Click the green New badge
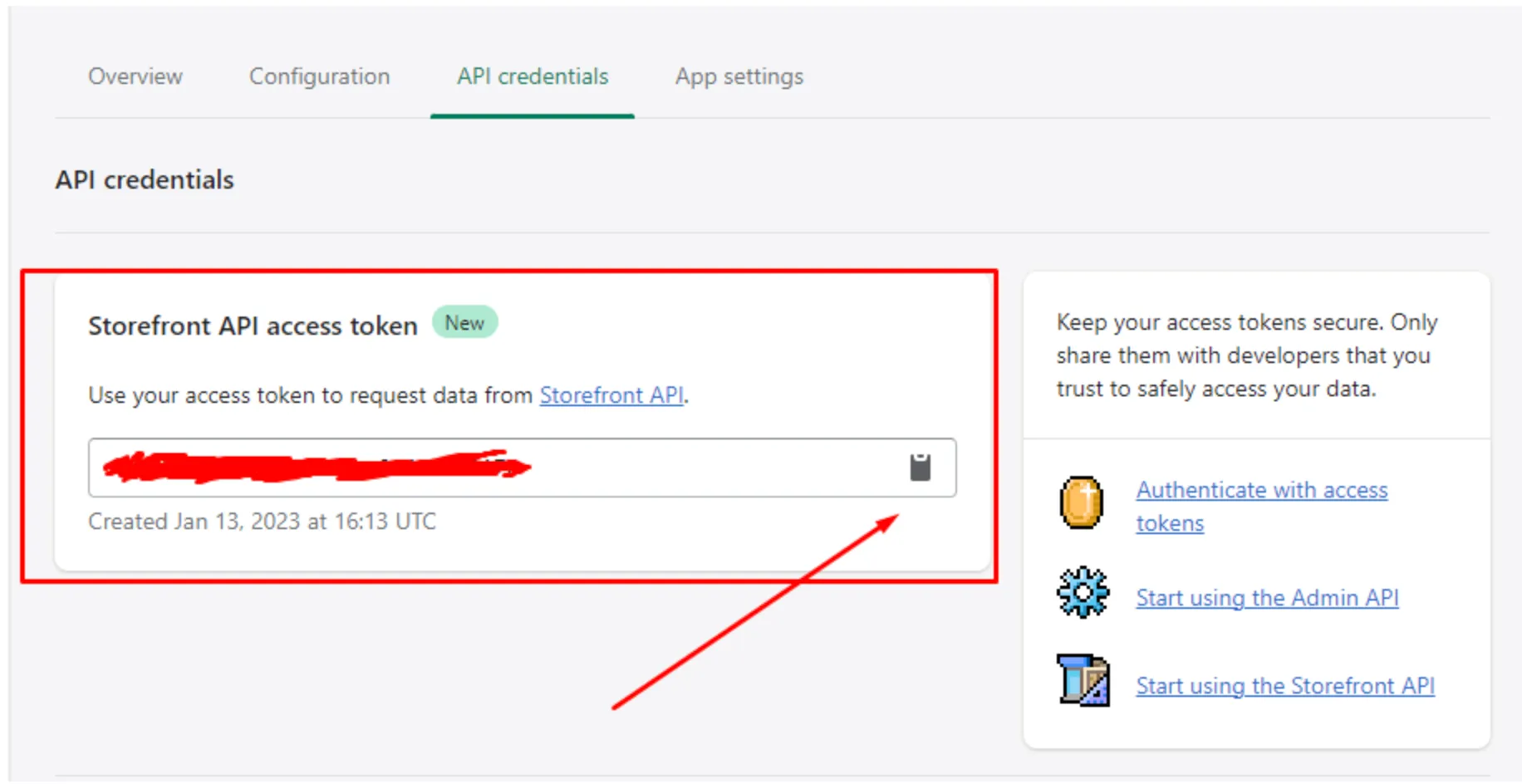This screenshot has width=1522, height=784. [x=464, y=323]
